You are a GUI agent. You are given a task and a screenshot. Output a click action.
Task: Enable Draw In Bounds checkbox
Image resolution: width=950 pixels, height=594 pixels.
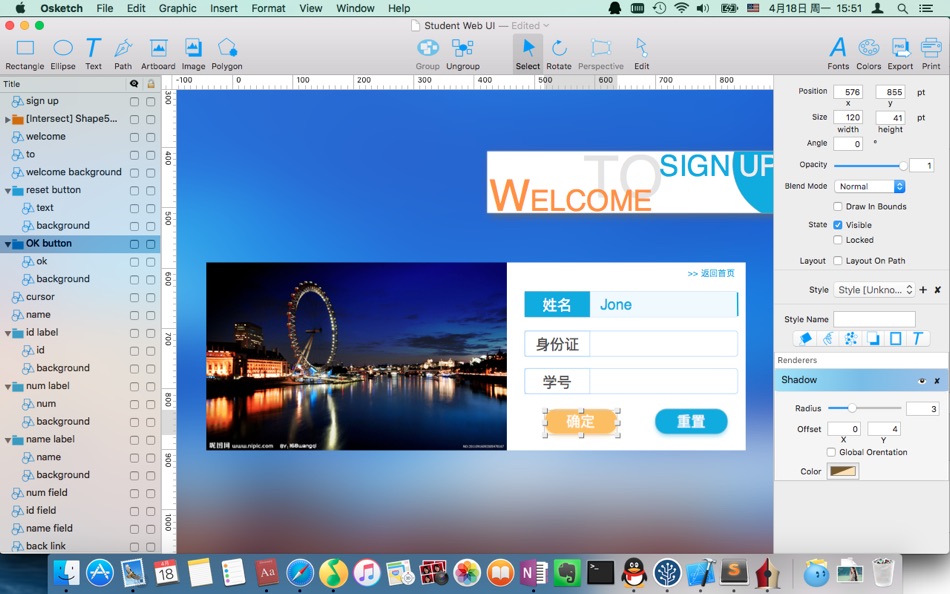point(838,207)
